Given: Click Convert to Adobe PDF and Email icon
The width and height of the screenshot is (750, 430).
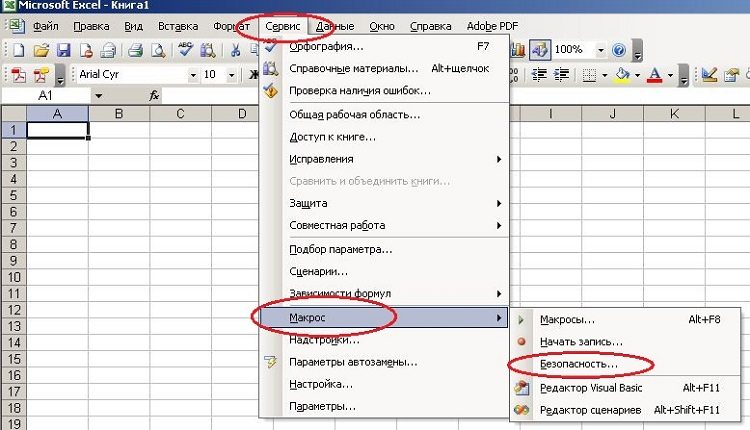Looking at the screenshot, I should (x=42, y=75).
